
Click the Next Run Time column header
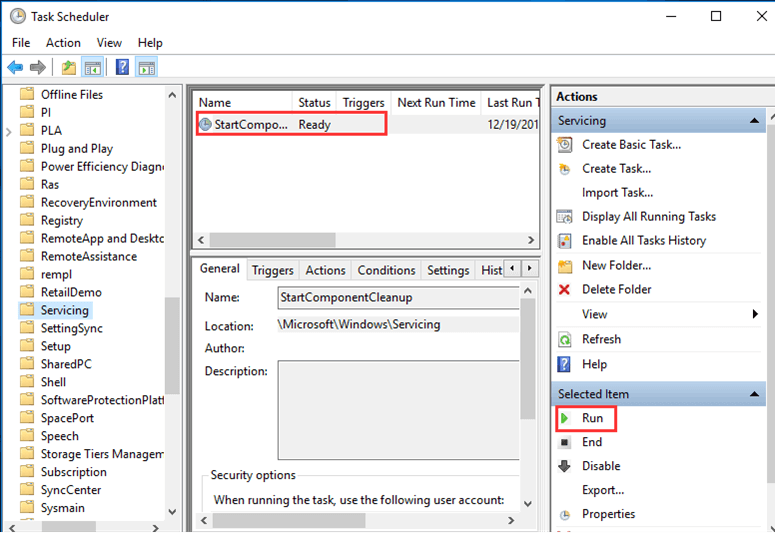(x=436, y=103)
